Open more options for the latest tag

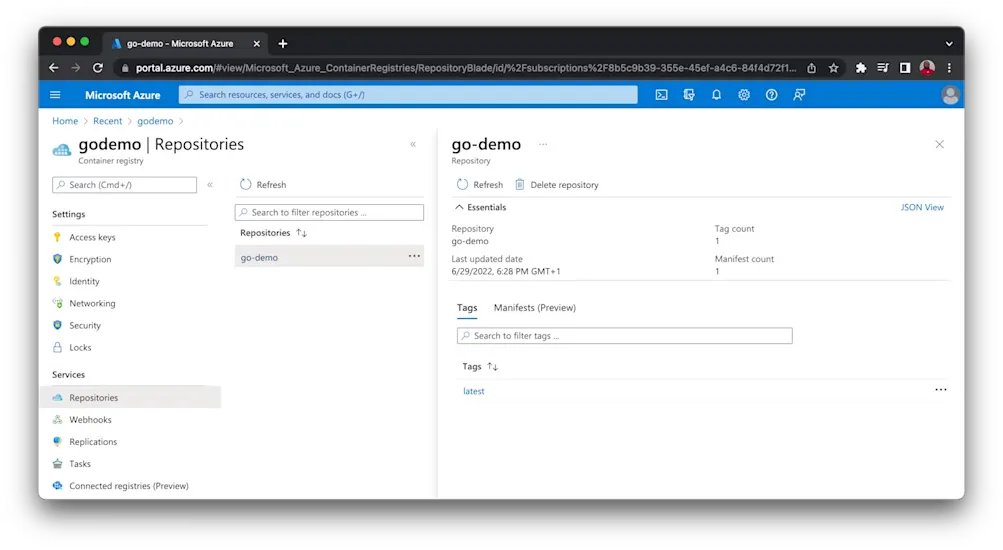point(940,389)
